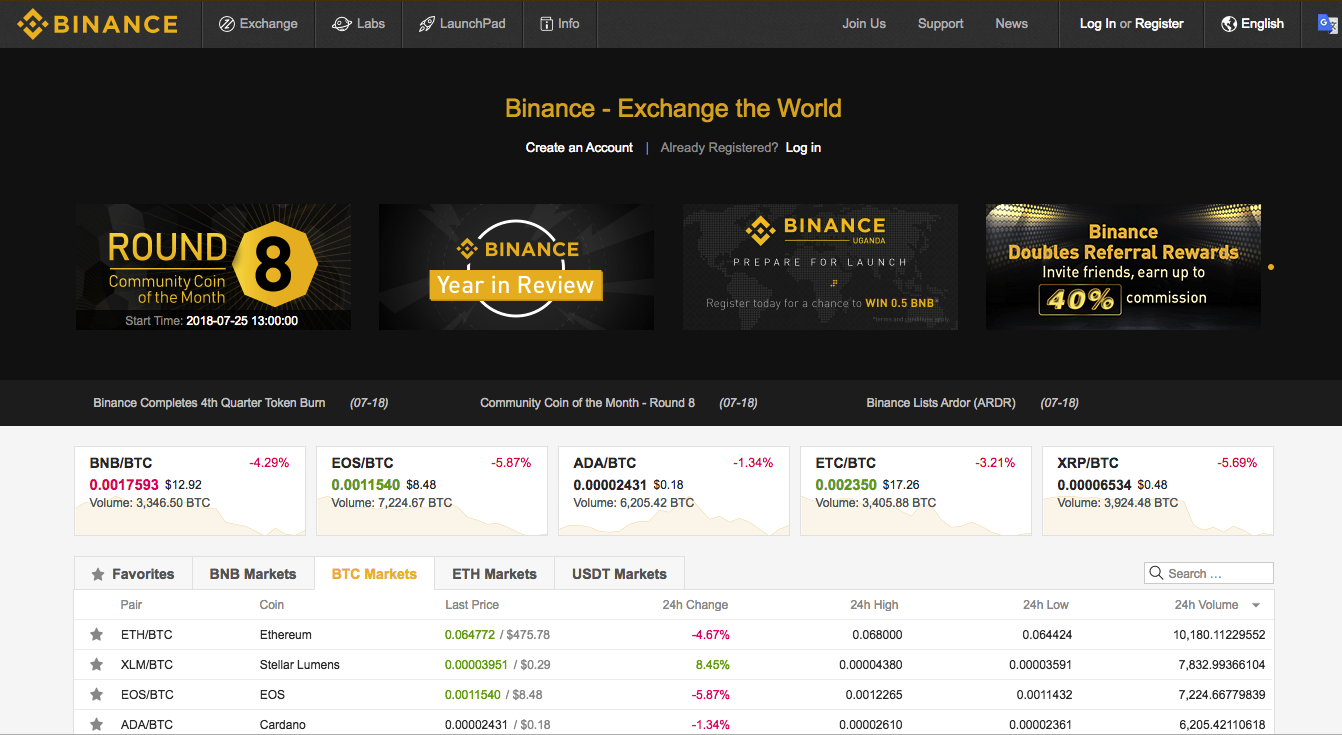Click the Favorites tab star icon

(98, 575)
